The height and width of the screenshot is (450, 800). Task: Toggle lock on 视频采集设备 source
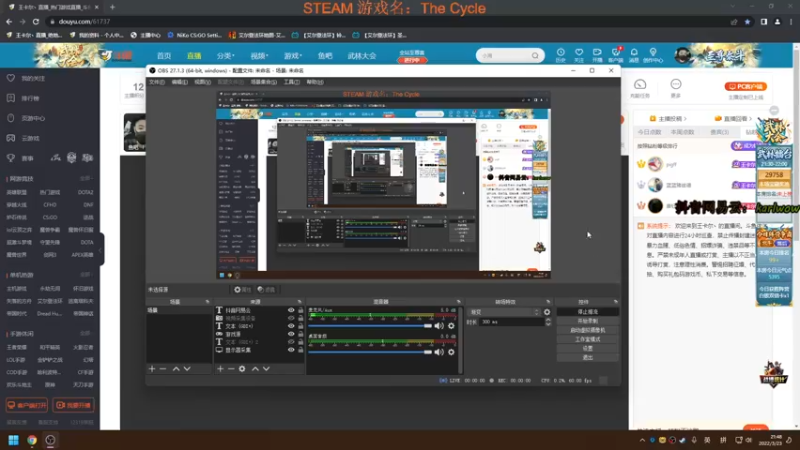[x=301, y=318]
